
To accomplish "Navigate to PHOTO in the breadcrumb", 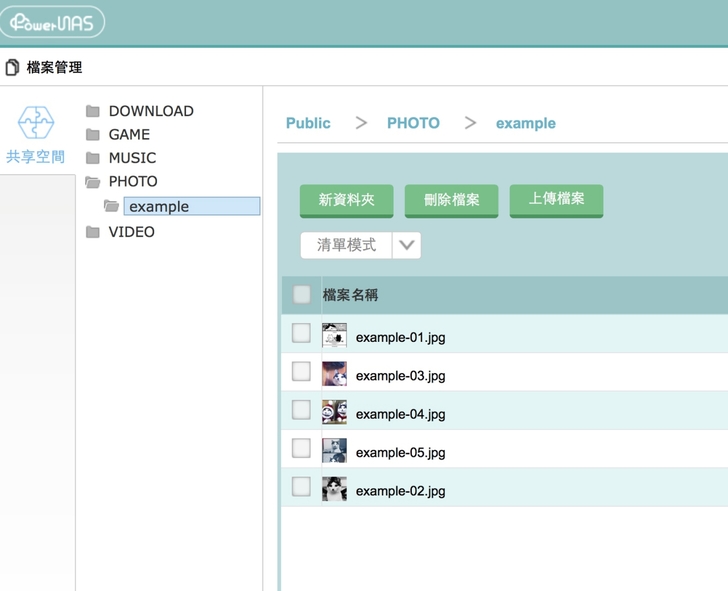I will point(413,123).
